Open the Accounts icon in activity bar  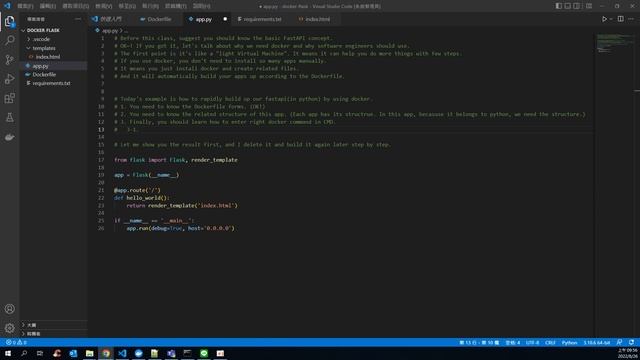(9, 309)
